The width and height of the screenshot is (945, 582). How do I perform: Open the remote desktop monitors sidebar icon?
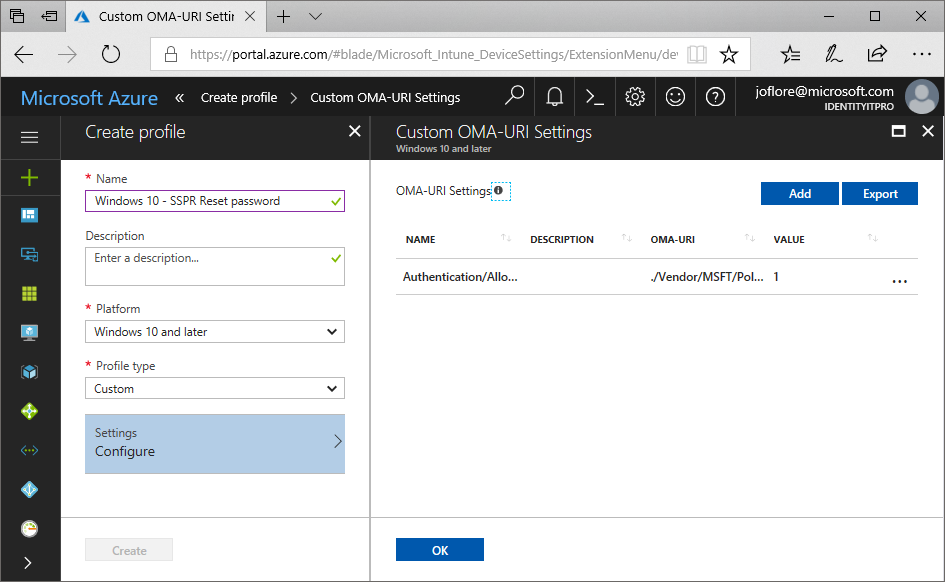point(30,254)
